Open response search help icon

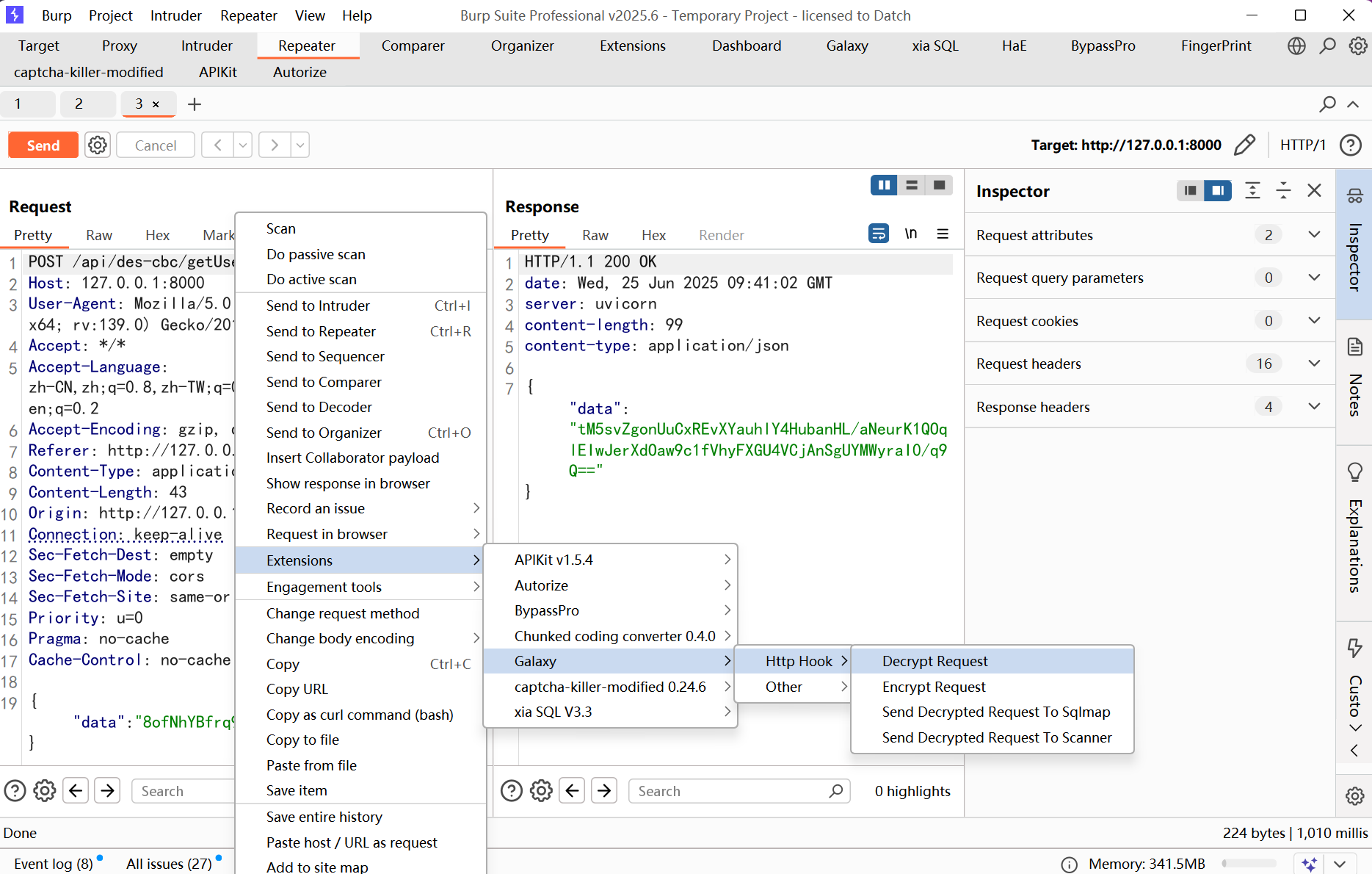(x=512, y=791)
